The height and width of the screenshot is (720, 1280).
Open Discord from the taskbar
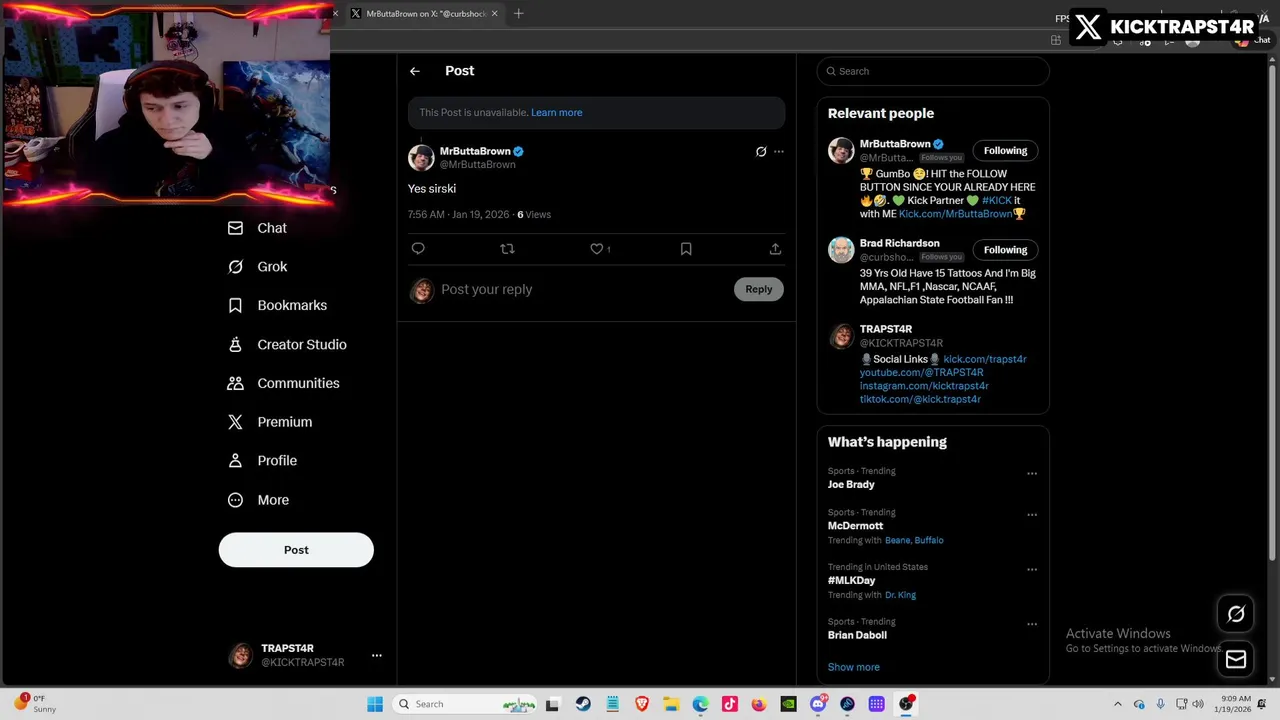pyautogui.click(x=818, y=704)
